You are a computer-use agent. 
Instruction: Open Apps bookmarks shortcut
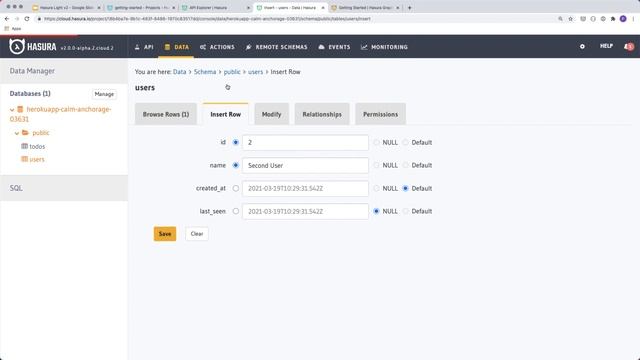13,29
